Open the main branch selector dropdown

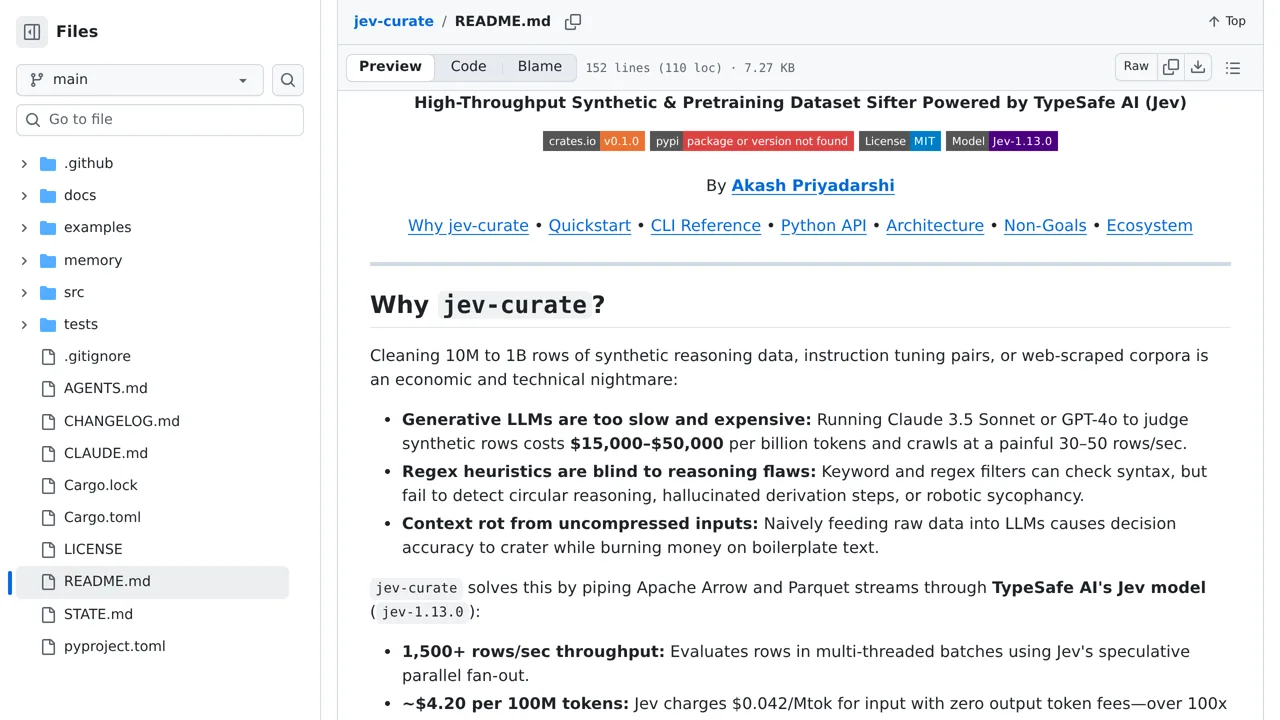[140, 80]
